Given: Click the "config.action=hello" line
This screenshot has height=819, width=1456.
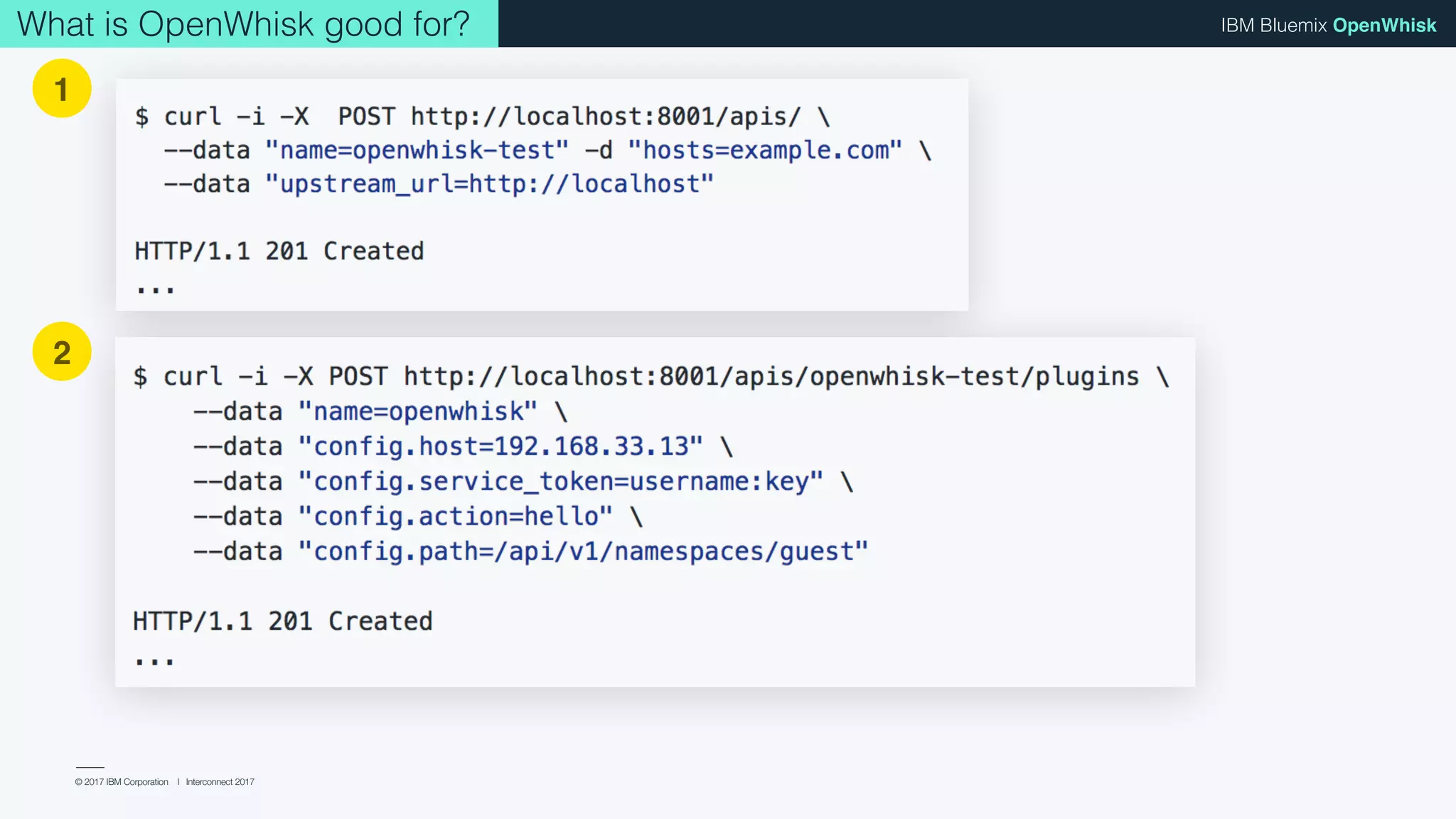Looking at the screenshot, I should (x=418, y=516).
